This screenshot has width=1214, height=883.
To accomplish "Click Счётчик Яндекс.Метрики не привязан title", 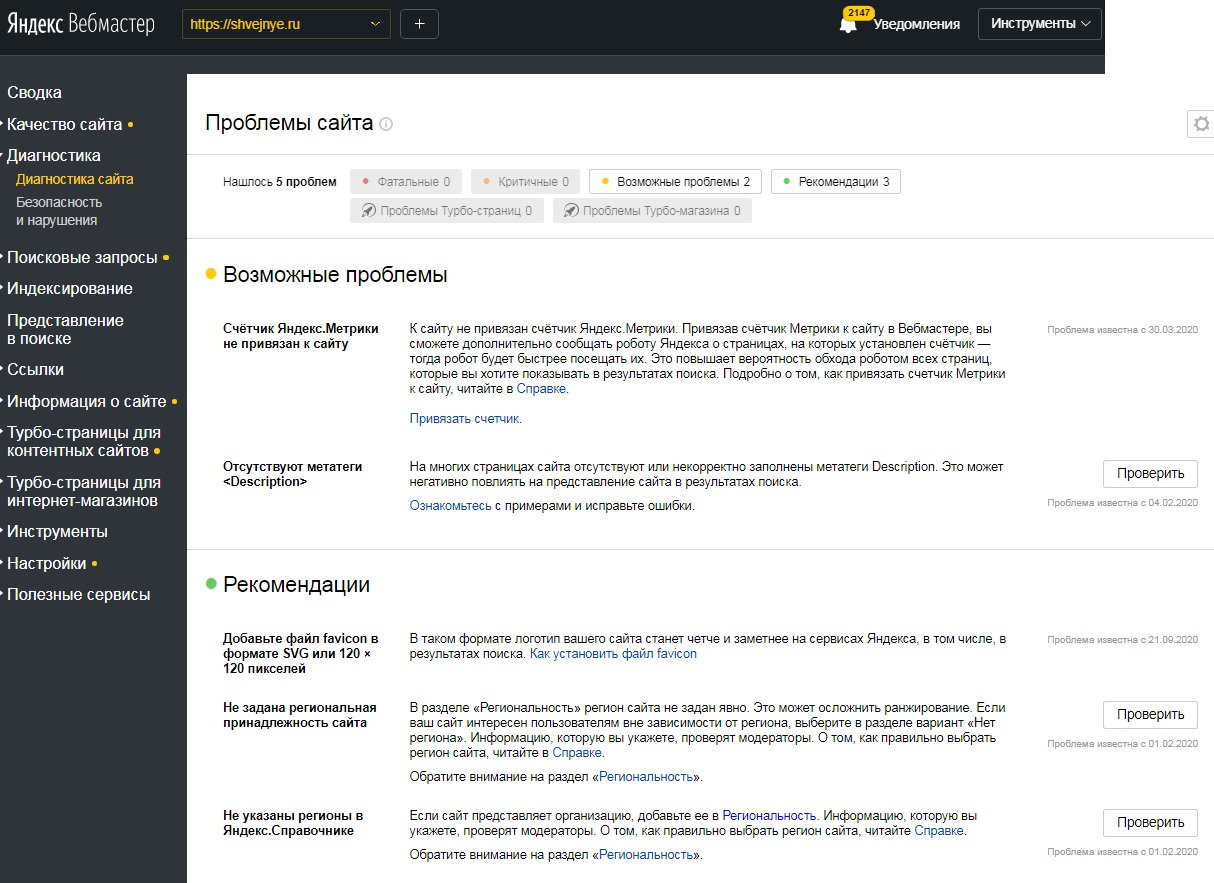I will (300, 336).
